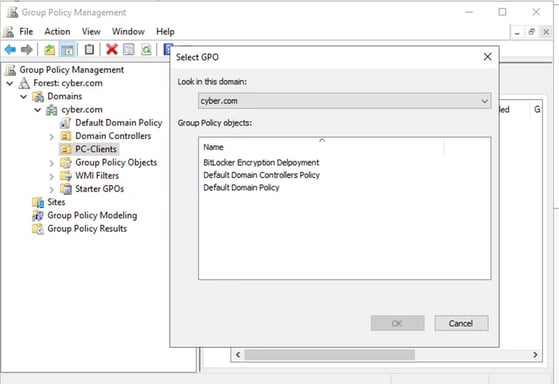Click the Domain Controllers OU icon
The image size is (559, 384).
click(66, 136)
